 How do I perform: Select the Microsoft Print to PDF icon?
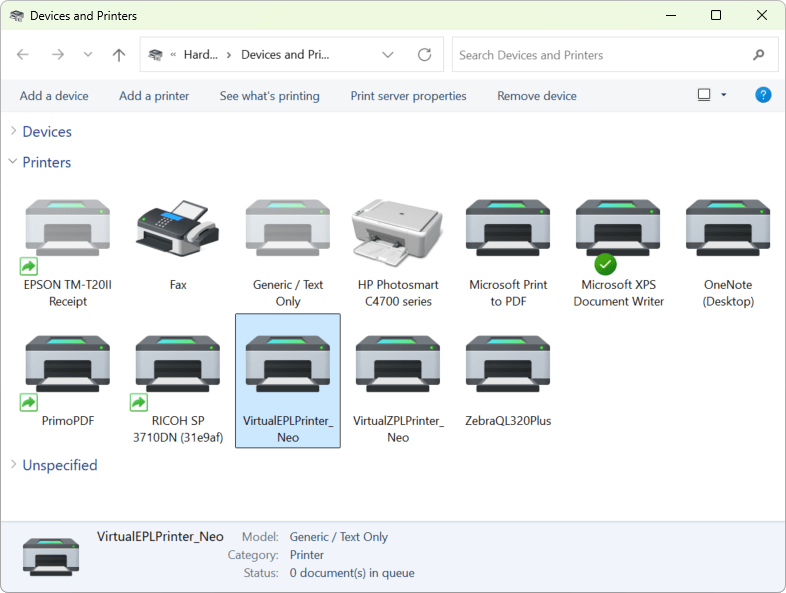click(508, 229)
